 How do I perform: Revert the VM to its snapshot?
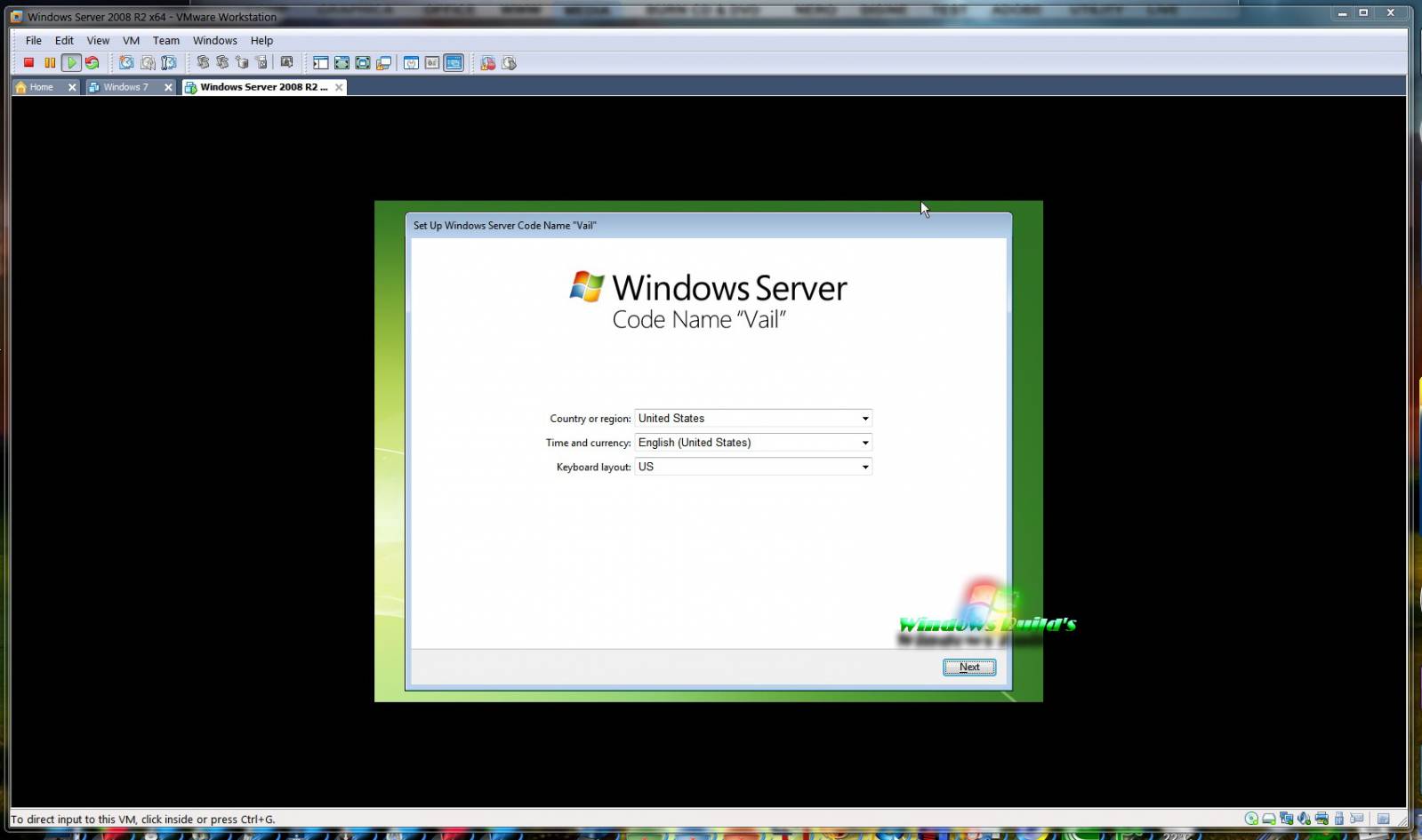click(x=148, y=63)
